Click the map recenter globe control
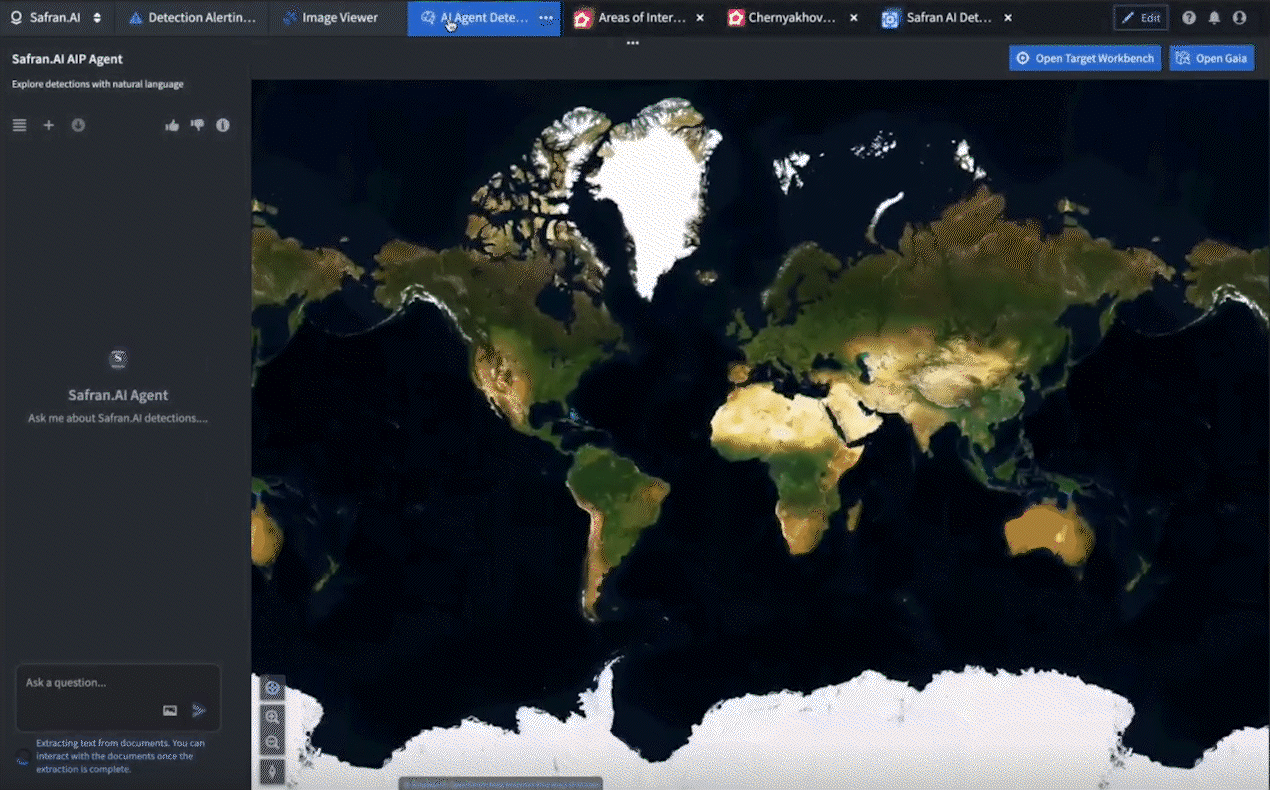 point(272,688)
